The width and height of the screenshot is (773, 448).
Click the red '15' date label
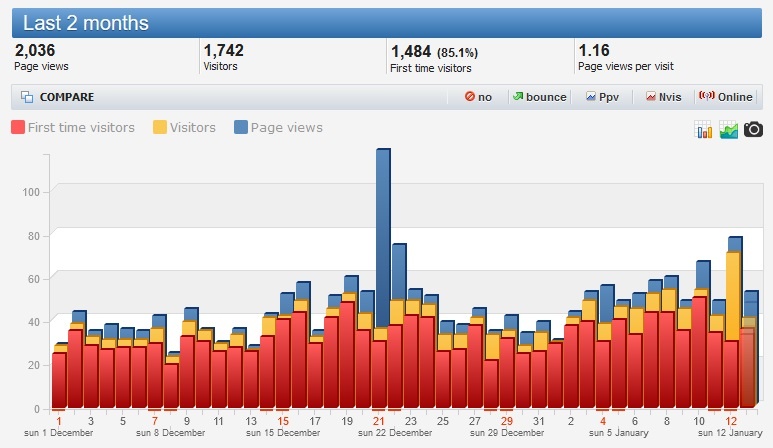tap(283, 421)
